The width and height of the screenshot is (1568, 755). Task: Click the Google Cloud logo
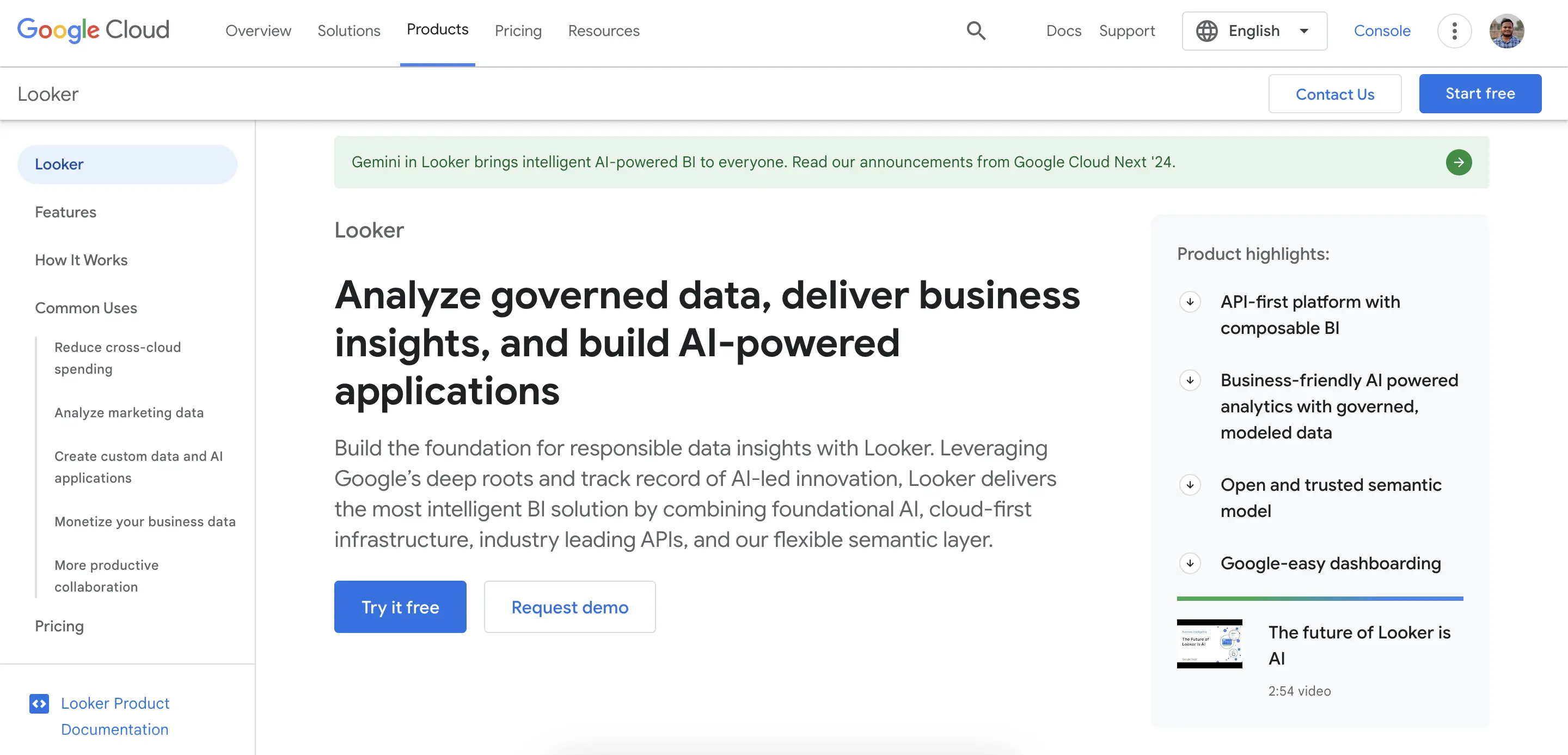coord(93,29)
